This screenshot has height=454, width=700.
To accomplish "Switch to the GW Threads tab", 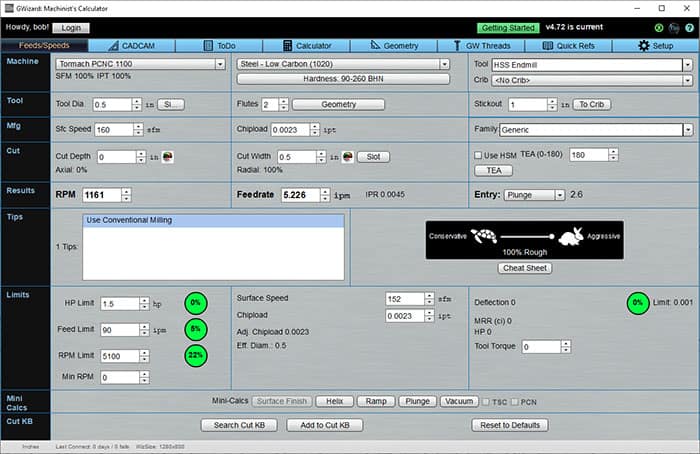I will click(482, 46).
